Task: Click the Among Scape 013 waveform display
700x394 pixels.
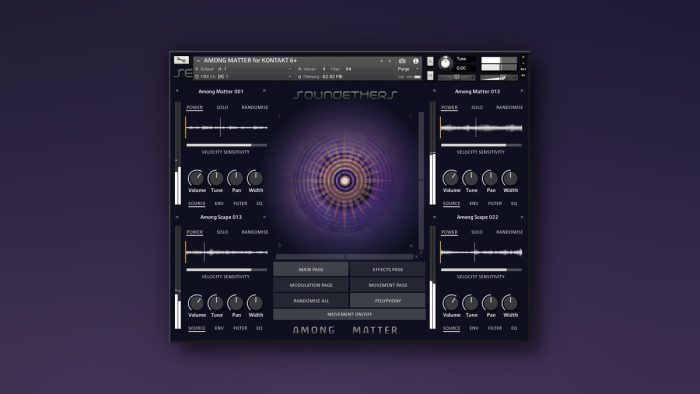Action: tap(227, 253)
